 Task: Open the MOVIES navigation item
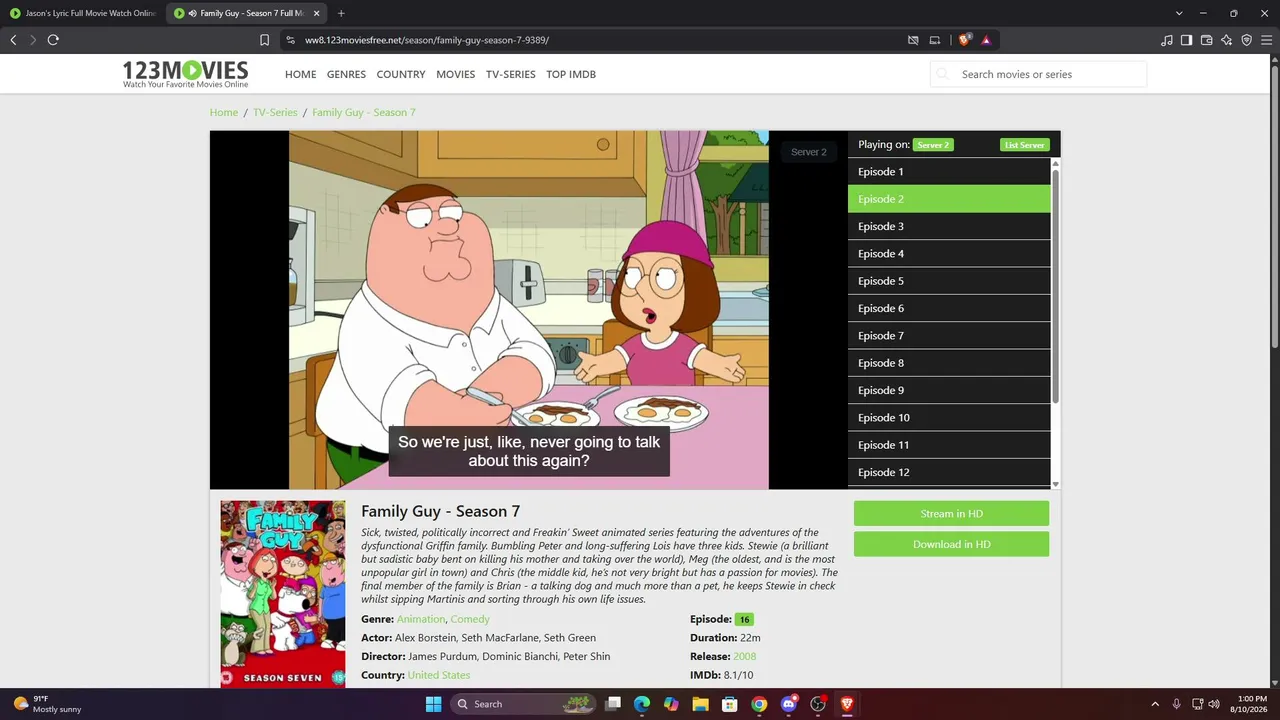tap(455, 74)
